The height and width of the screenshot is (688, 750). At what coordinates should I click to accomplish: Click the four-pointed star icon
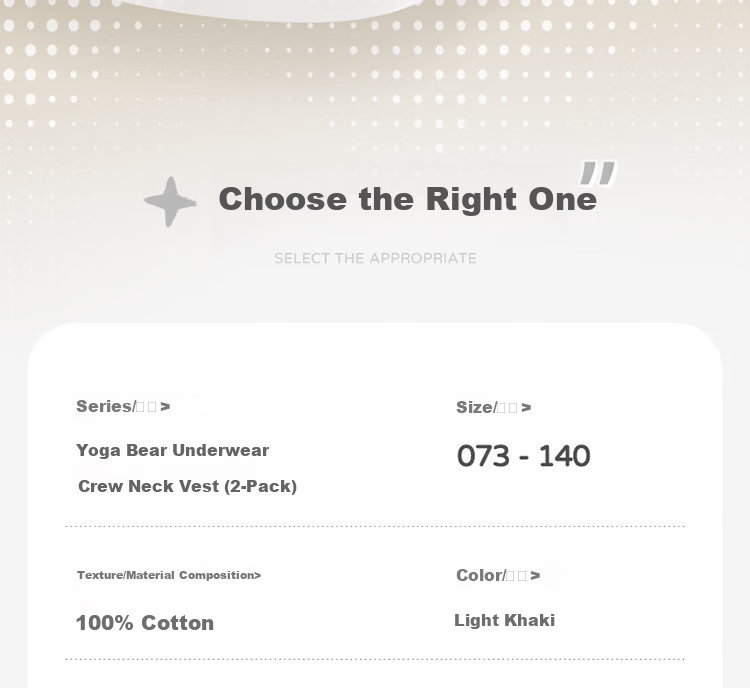click(170, 202)
